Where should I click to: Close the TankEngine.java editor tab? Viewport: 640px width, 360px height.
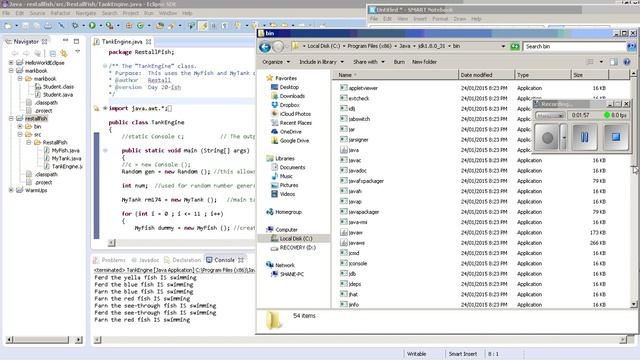(149, 42)
